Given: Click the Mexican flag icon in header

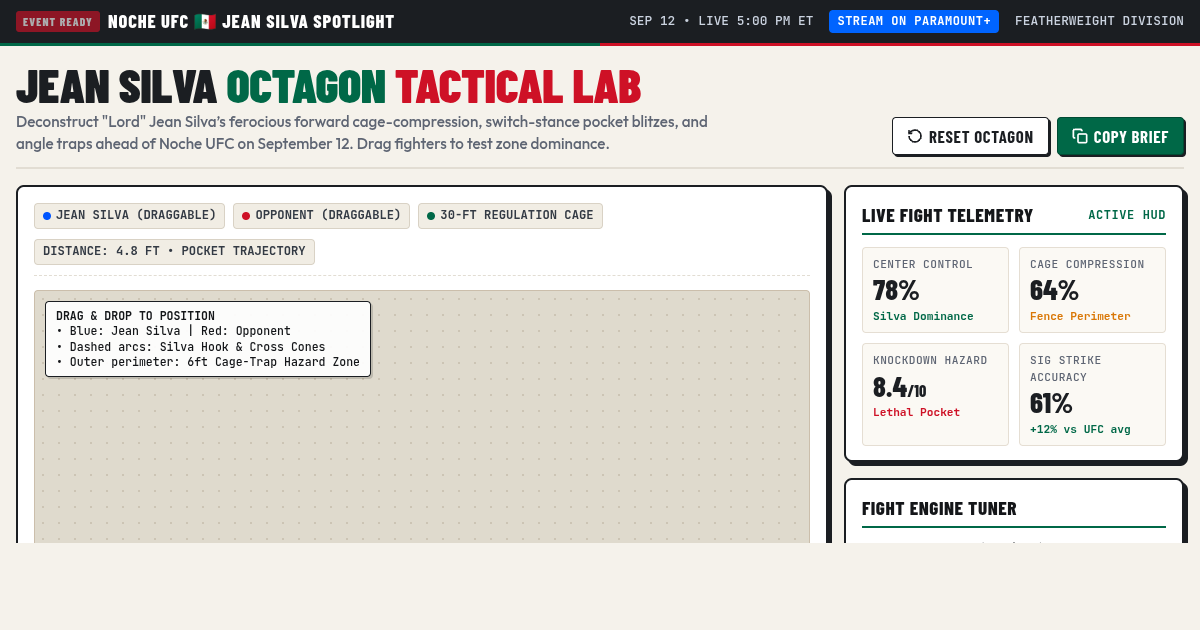Looking at the screenshot, I should coord(205,21).
